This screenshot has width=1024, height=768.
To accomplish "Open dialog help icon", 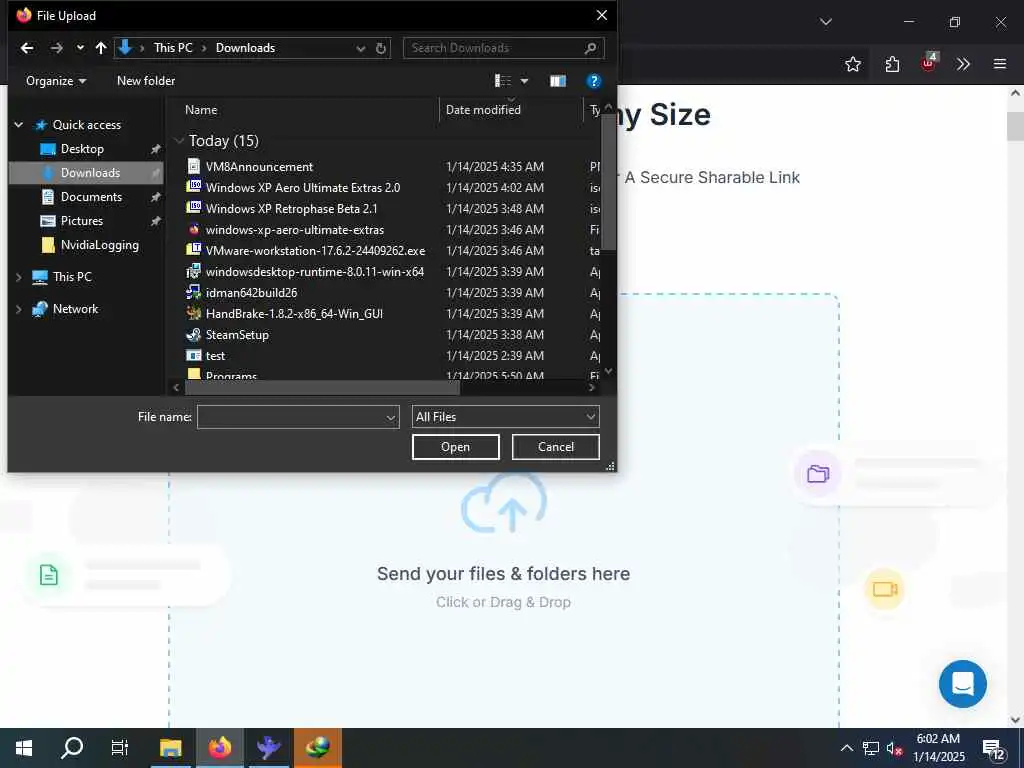I will (x=593, y=81).
